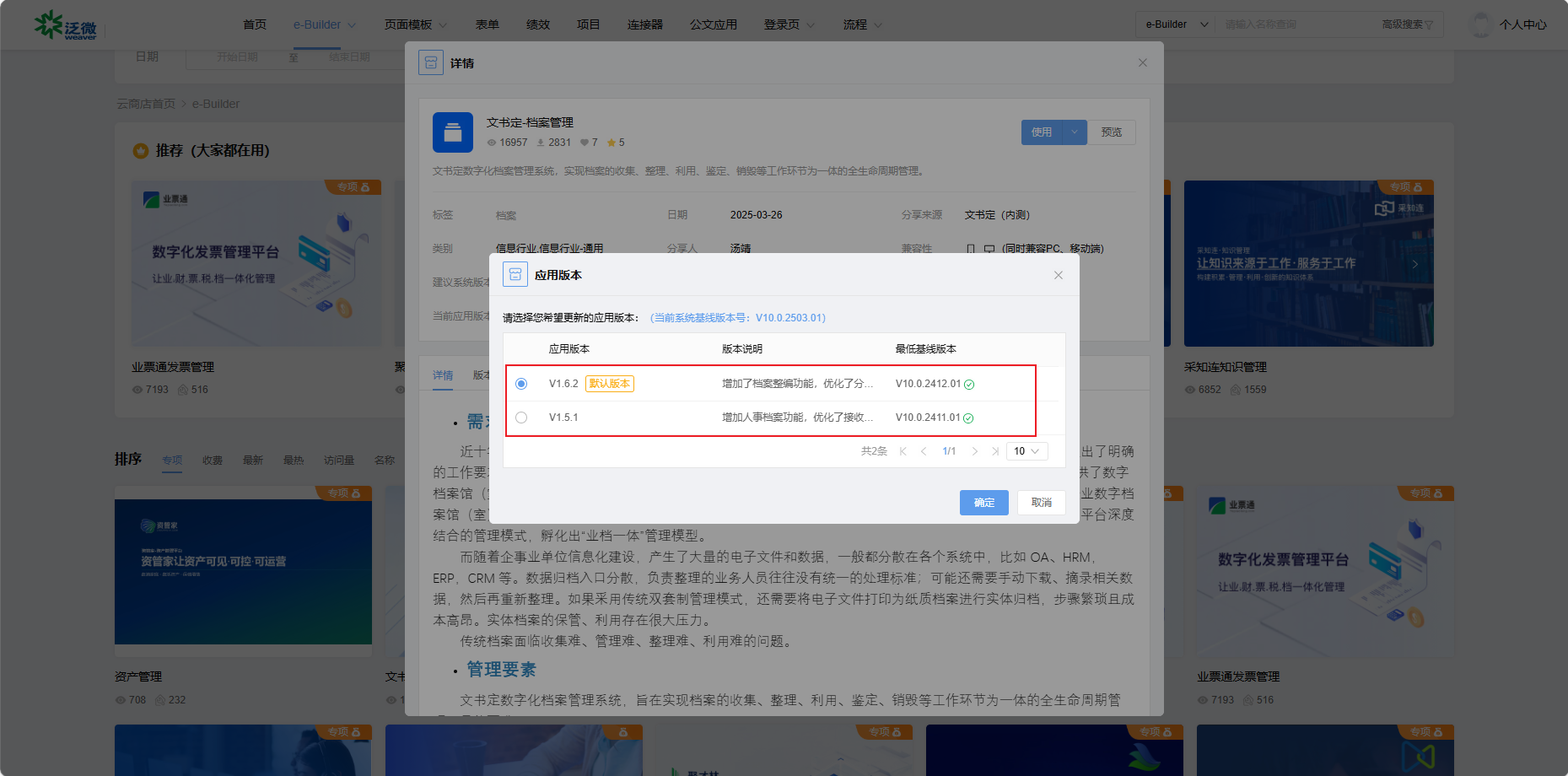
Task: Open the 数字化发票管理平台 recommended card thumbnail
Action: [256, 263]
